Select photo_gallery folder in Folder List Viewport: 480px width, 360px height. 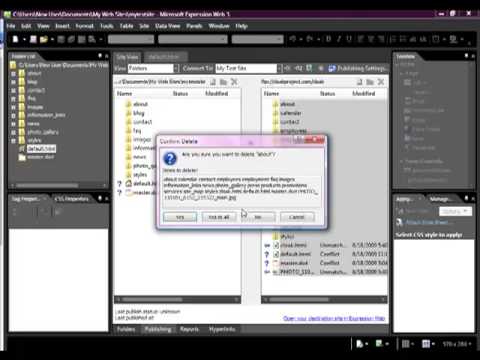pos(43,132)
